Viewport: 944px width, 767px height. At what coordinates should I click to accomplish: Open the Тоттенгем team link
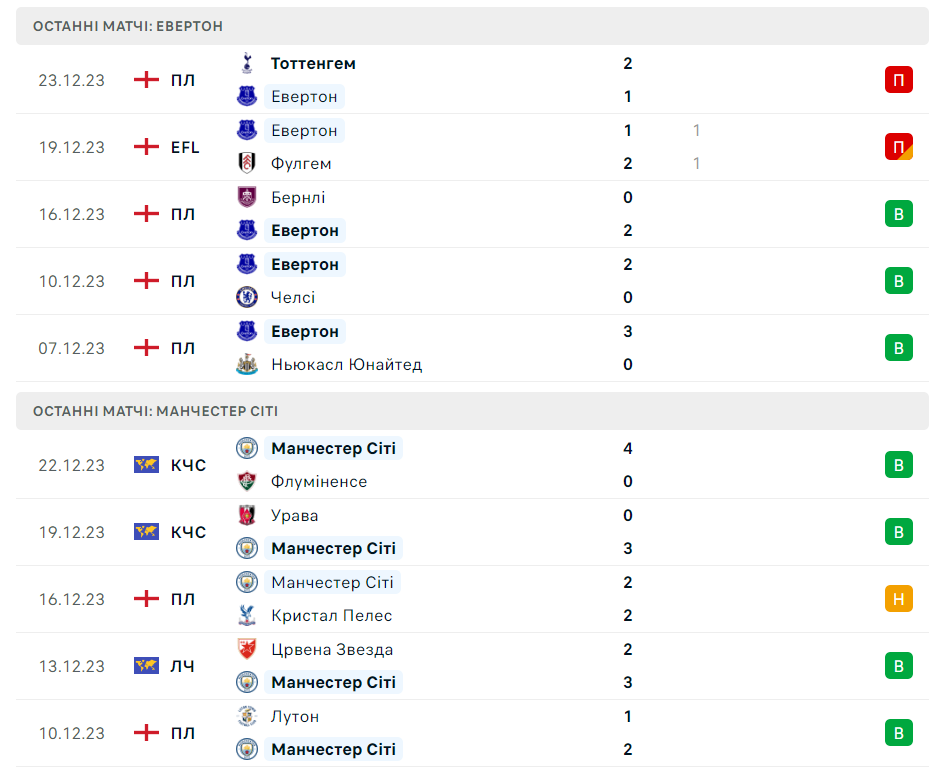[313, 63]
